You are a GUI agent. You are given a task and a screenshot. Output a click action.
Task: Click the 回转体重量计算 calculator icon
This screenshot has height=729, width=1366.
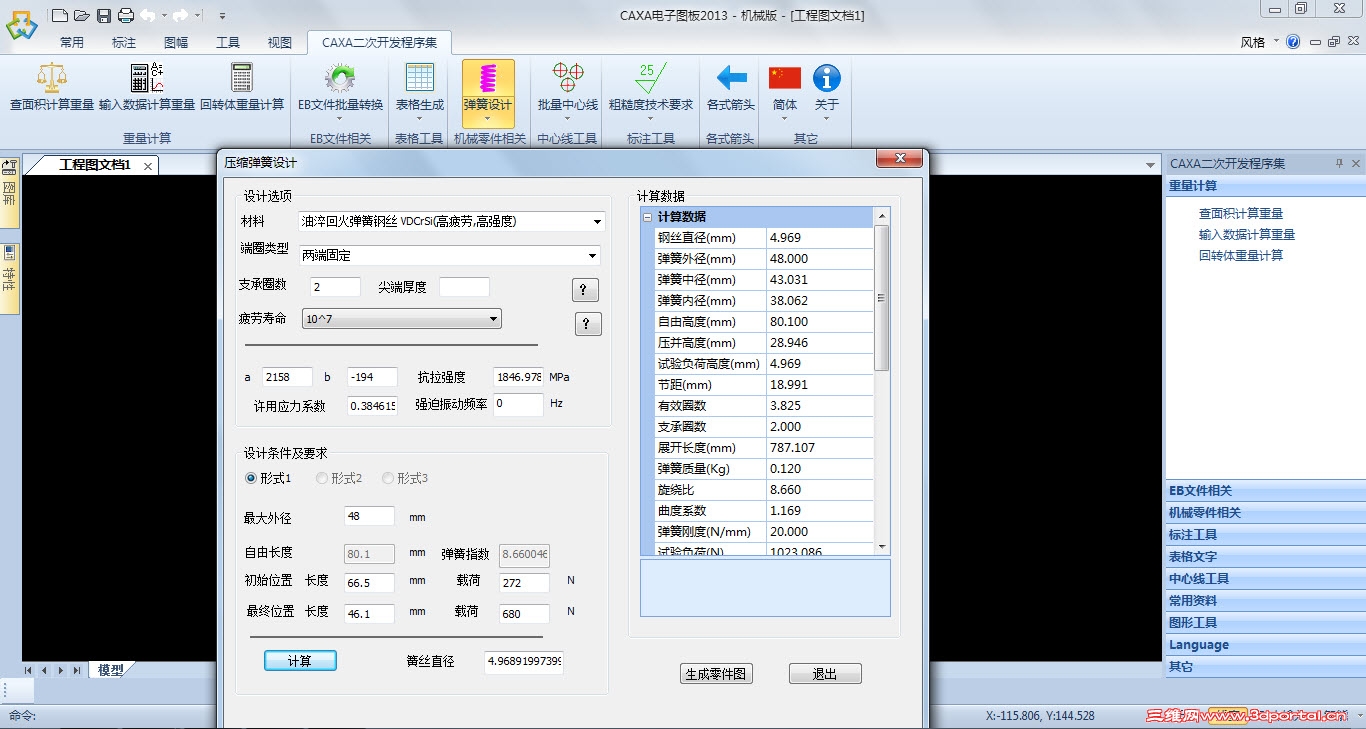(x=242, y=78)
